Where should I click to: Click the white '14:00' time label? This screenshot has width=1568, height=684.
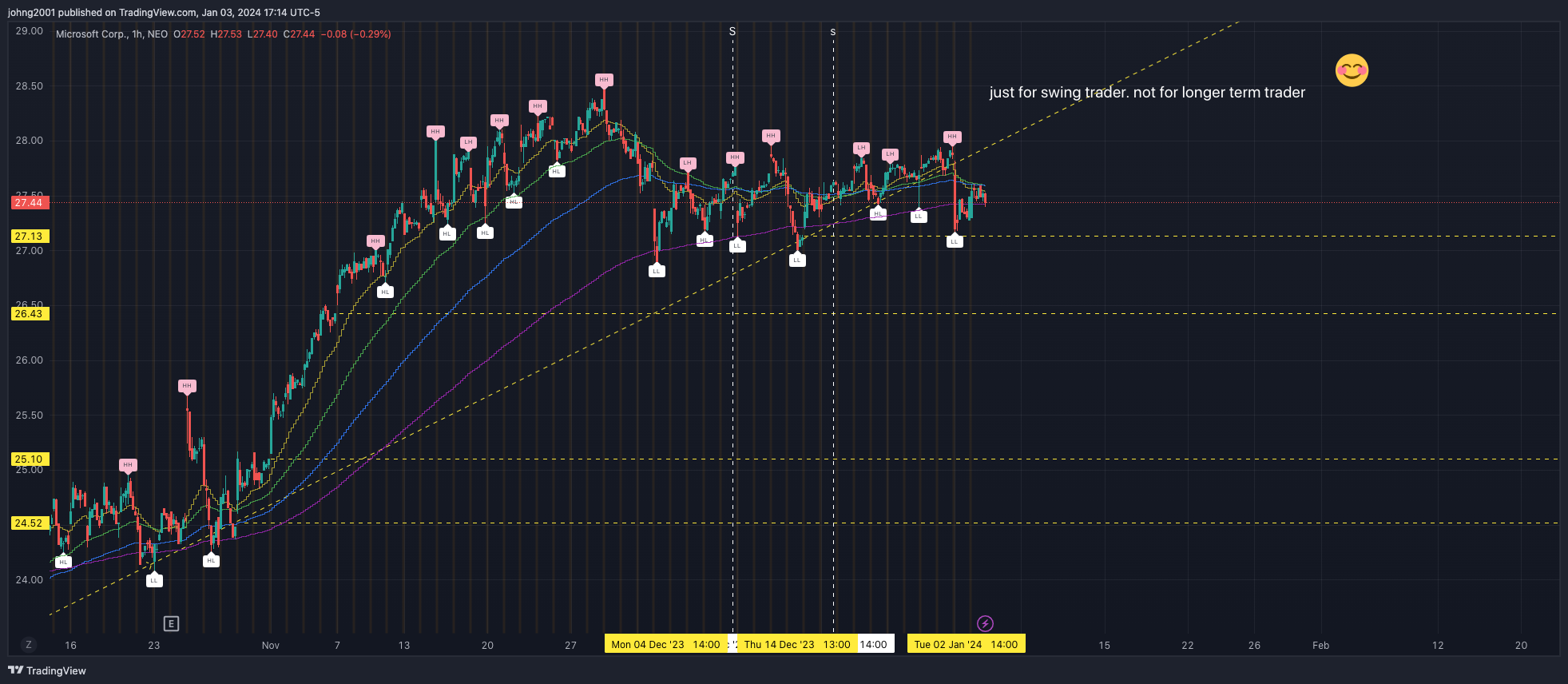[874, 644]
